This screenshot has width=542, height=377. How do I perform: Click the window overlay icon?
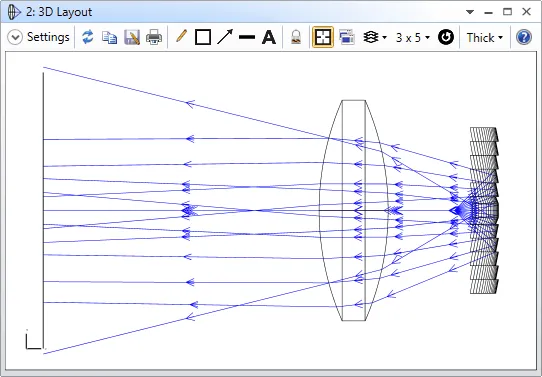point(347,37)
